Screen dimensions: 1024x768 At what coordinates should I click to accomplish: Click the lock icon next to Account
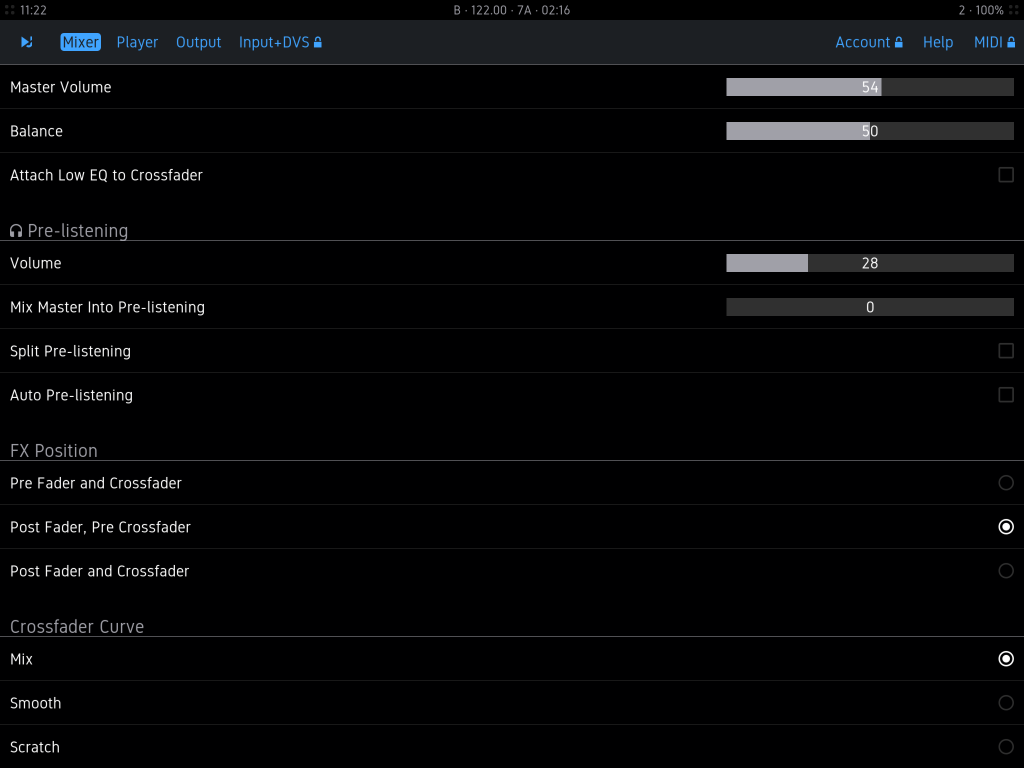pyautogui.click(x=899, y=43)
